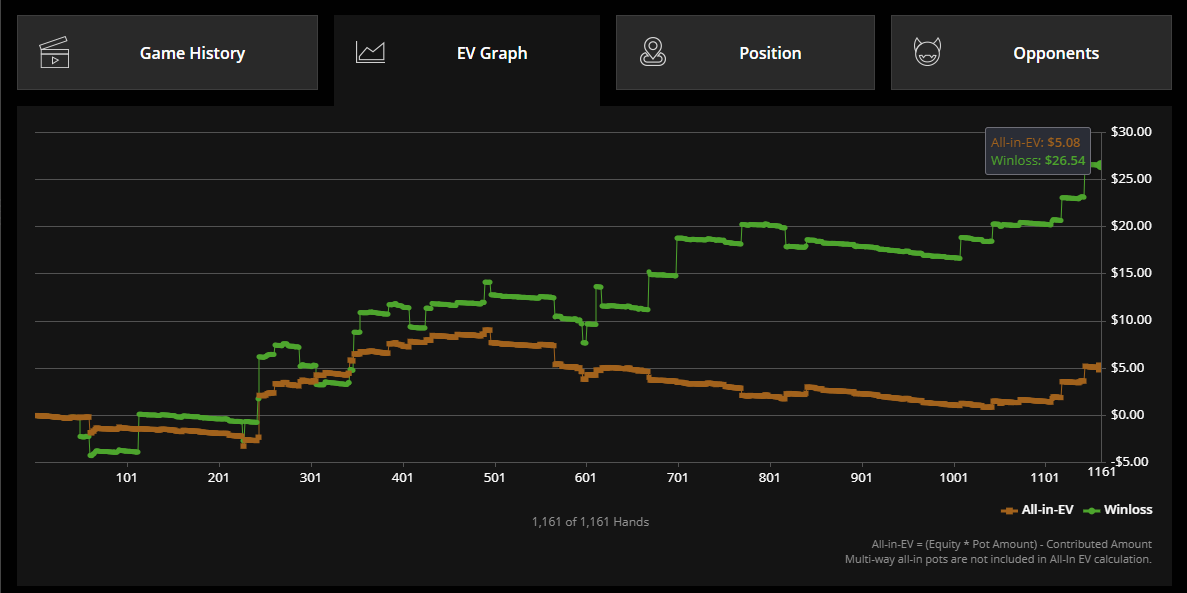Click the 501 x-axis label
Image resolution: width=1187 pixels, height=593 pixels.
[x=494, y=478]
